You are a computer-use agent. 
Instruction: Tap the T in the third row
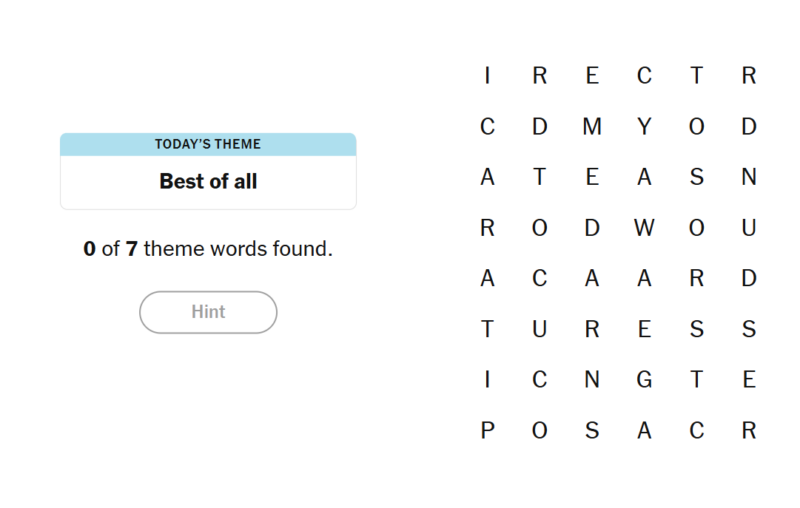[540, 178]
